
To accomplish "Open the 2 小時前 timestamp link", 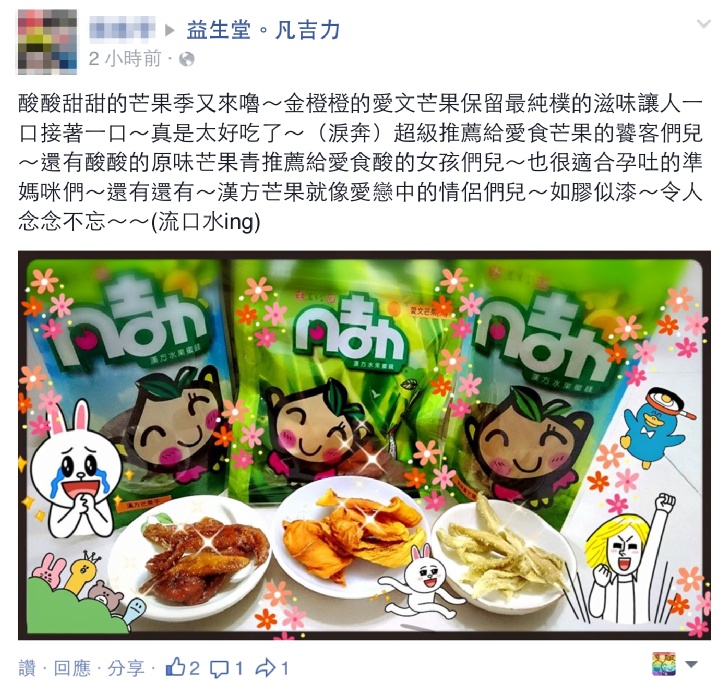I will tap(125, 59).
